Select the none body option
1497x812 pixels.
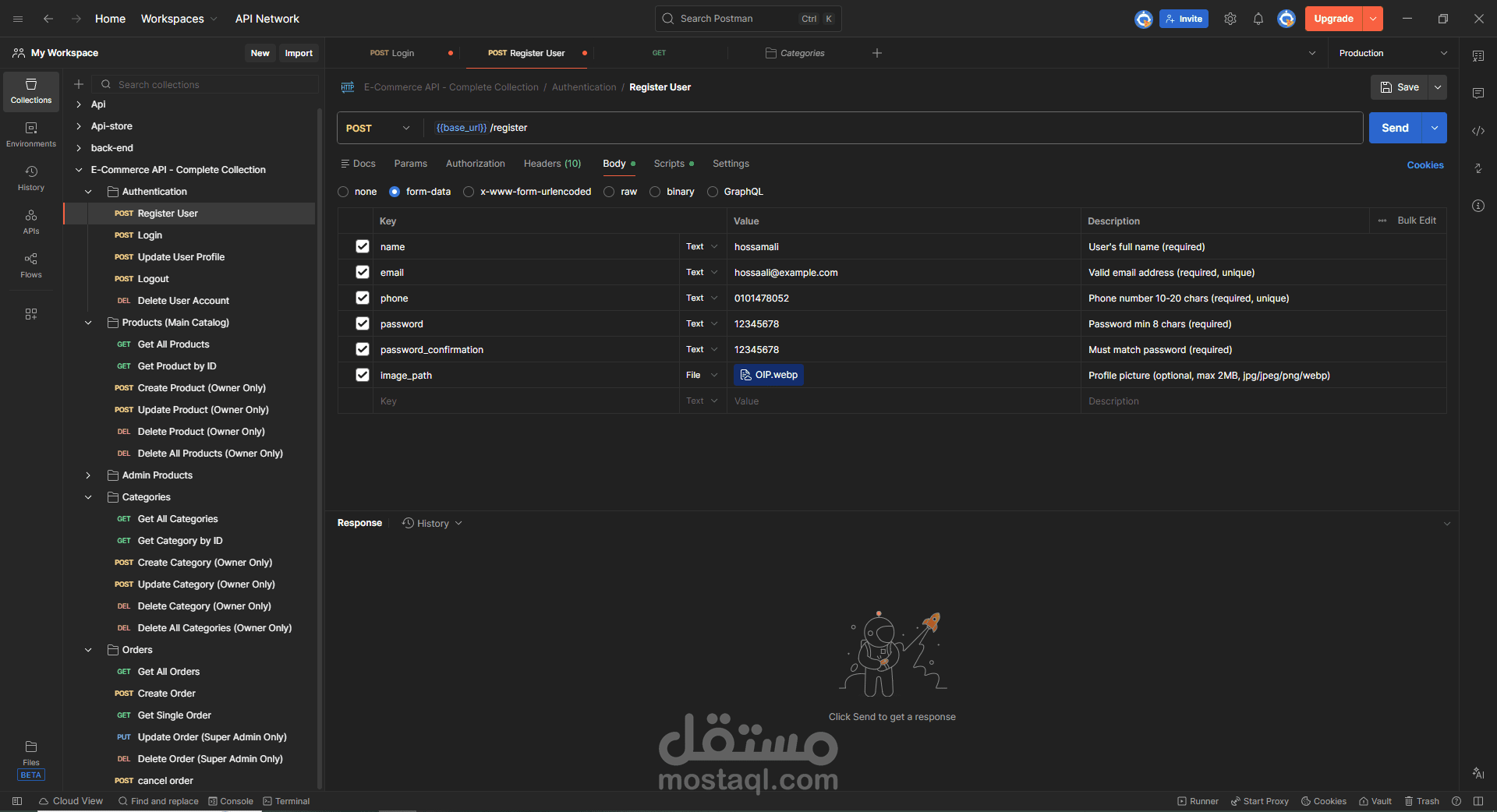click(343, 192)
